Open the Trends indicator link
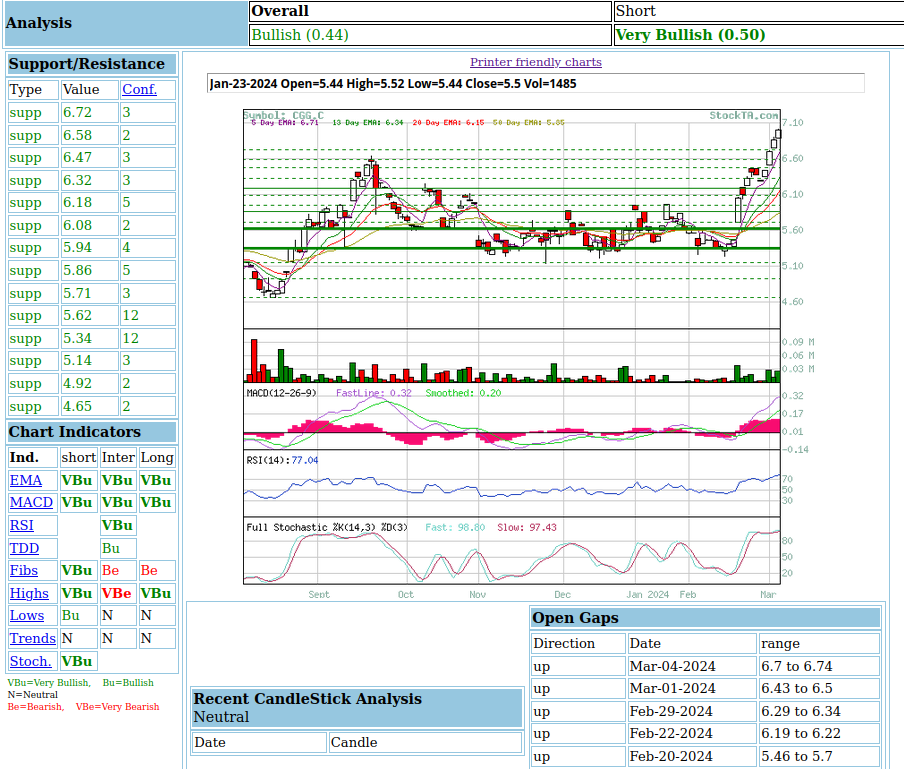 coord(33,638)
